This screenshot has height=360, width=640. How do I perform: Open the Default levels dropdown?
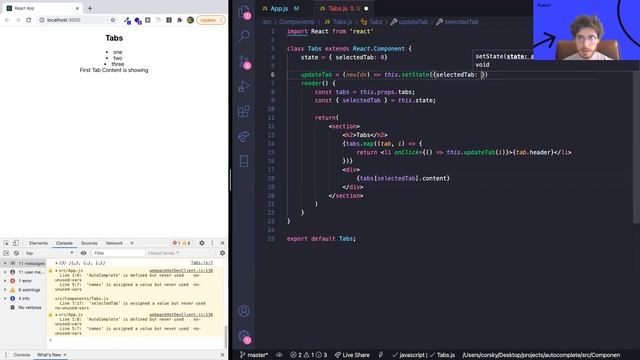click(x=163, y=253)
